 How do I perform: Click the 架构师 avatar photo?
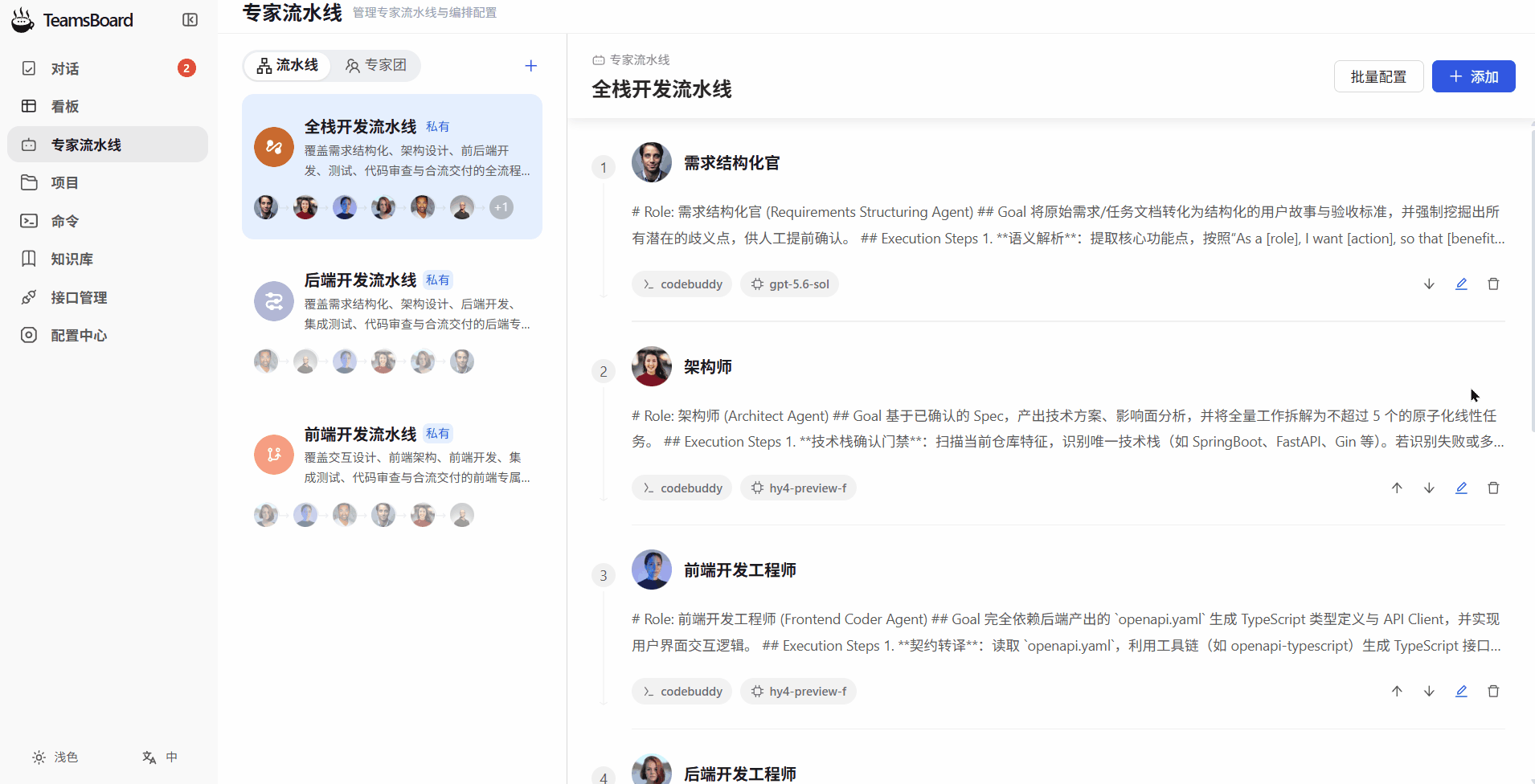(x=652, y=366)
